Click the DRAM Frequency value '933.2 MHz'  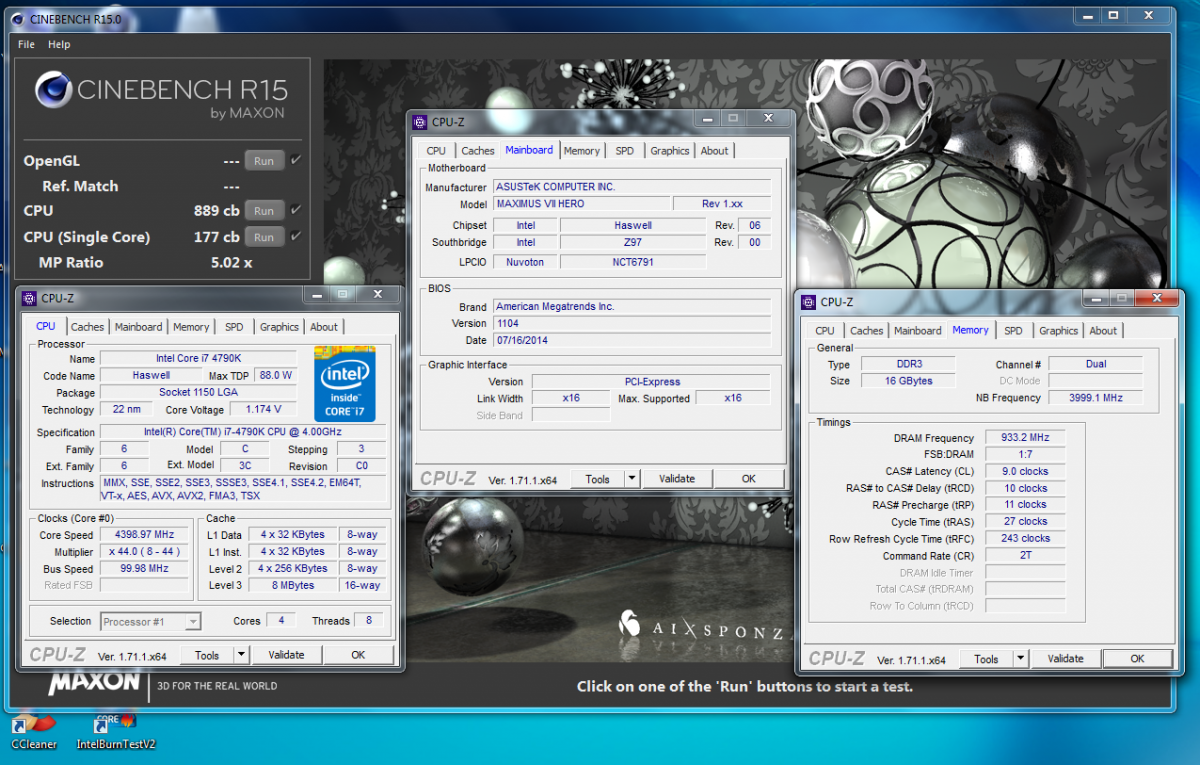click(x=1024, y=438)
